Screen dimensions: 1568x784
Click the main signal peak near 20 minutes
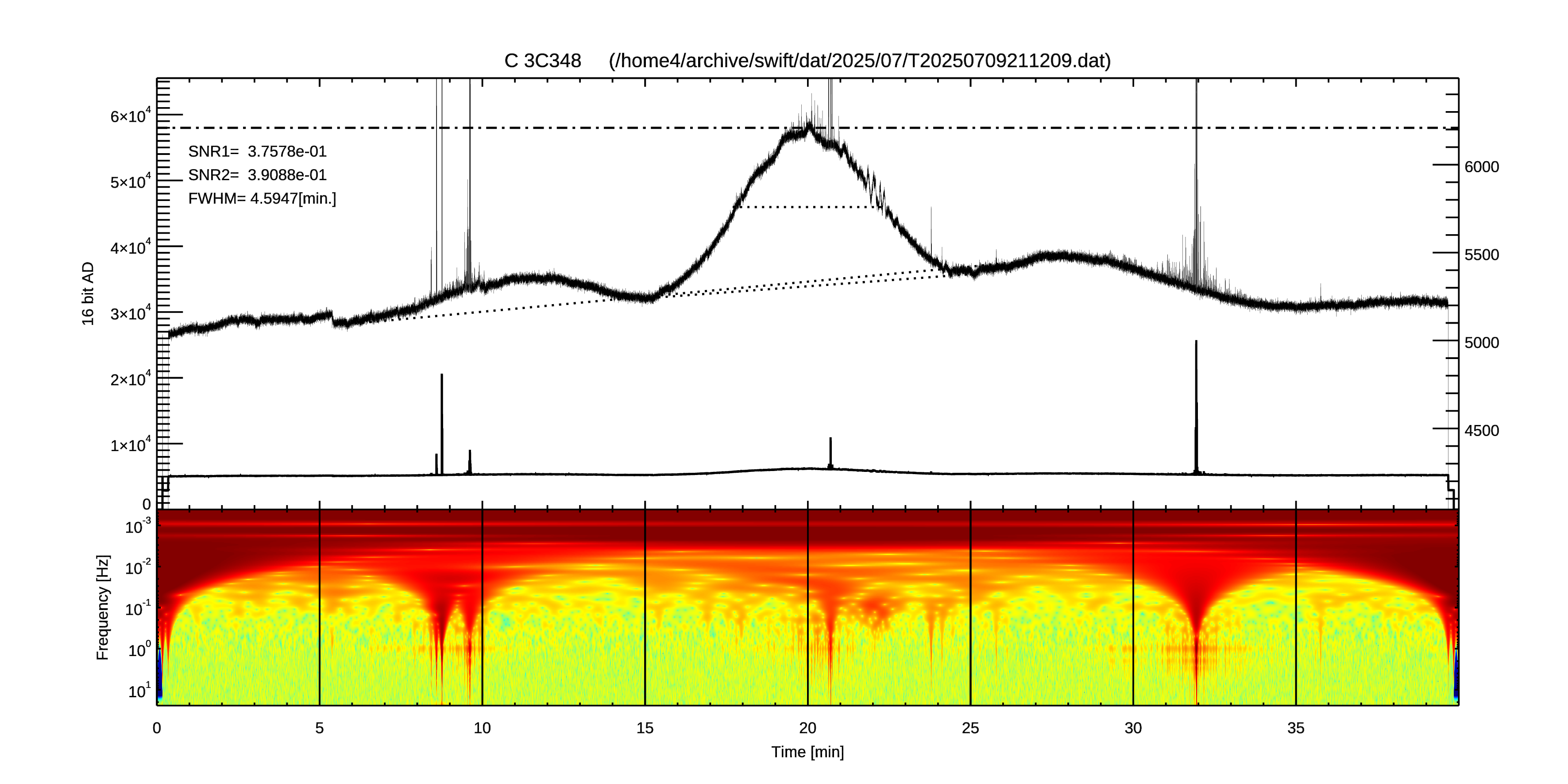tap(810, 127)
